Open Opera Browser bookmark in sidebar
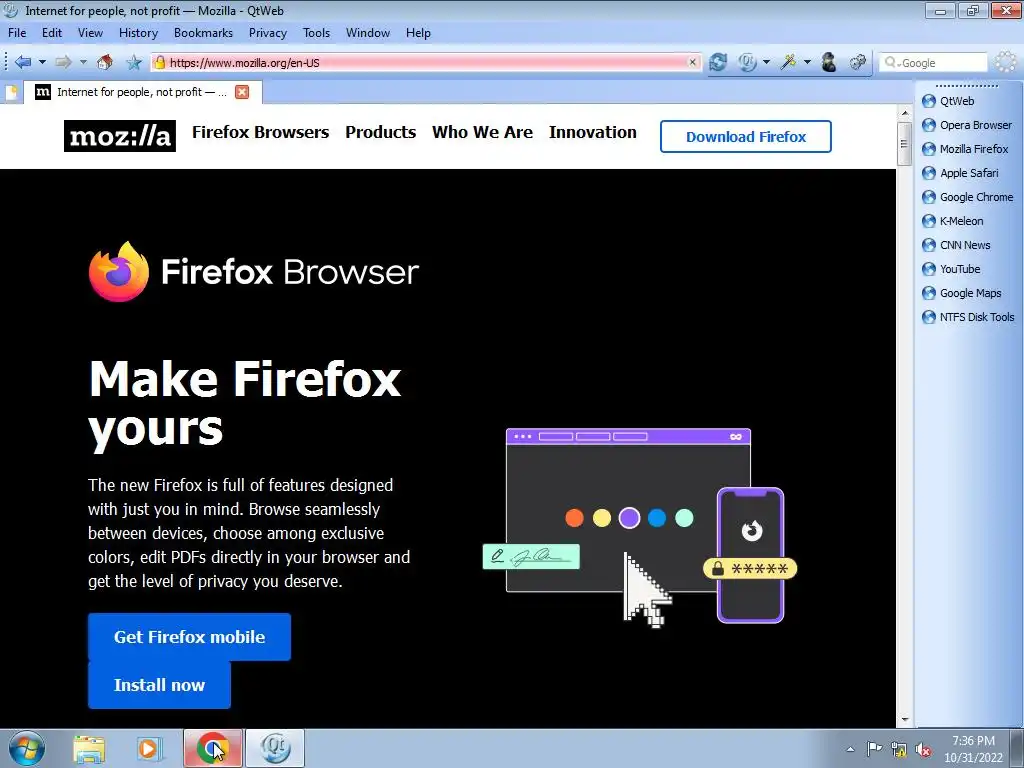This screenshot has width=1024, height=768. point(967,125)
